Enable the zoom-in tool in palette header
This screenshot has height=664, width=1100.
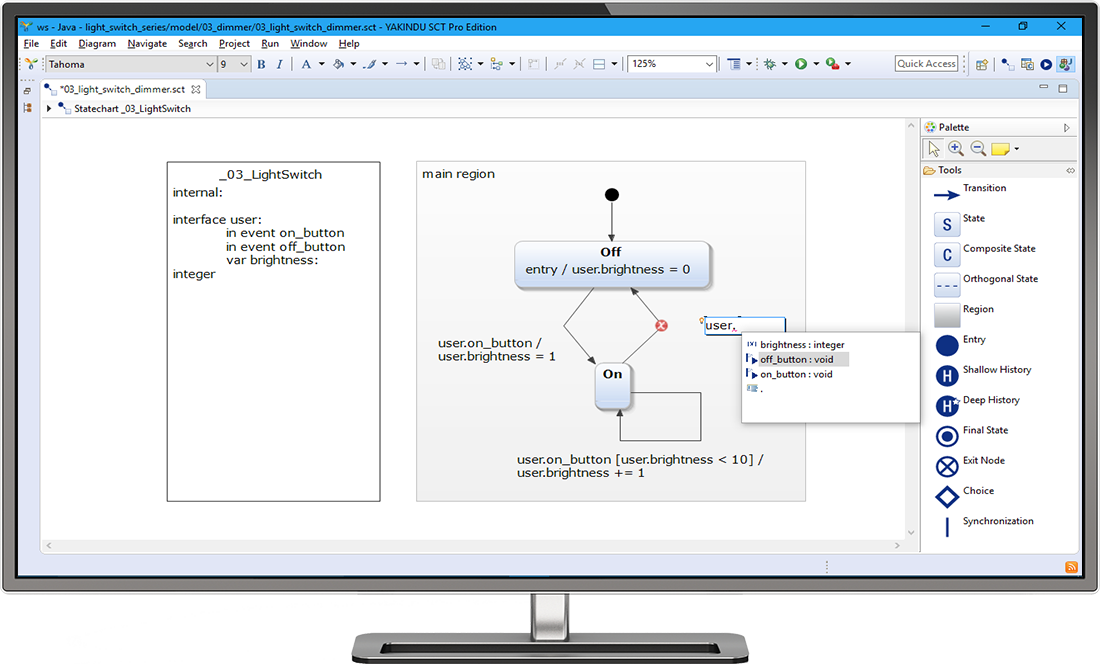point(955,147)
